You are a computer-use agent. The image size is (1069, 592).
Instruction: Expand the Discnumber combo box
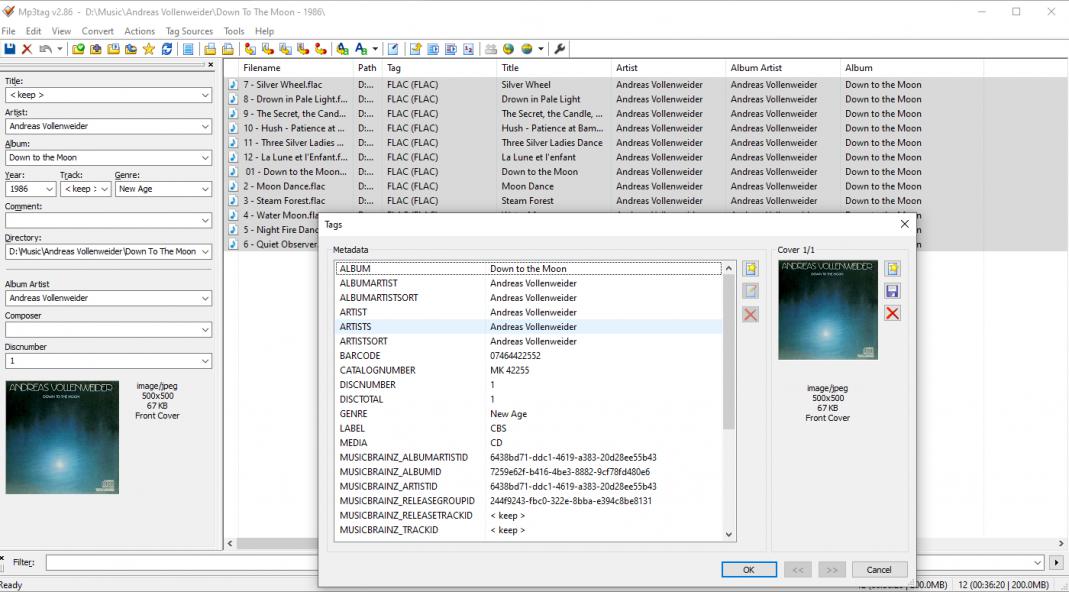tap(205, 361)
